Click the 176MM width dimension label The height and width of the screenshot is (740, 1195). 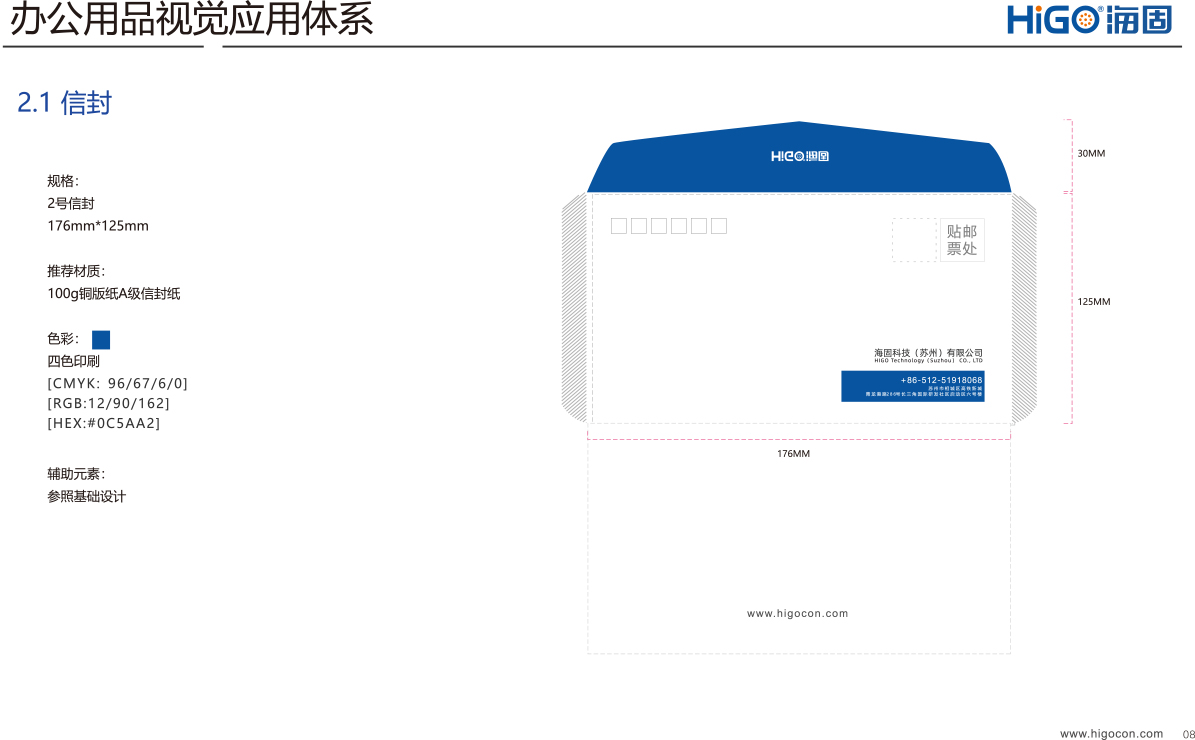click(x=793, y=454)
